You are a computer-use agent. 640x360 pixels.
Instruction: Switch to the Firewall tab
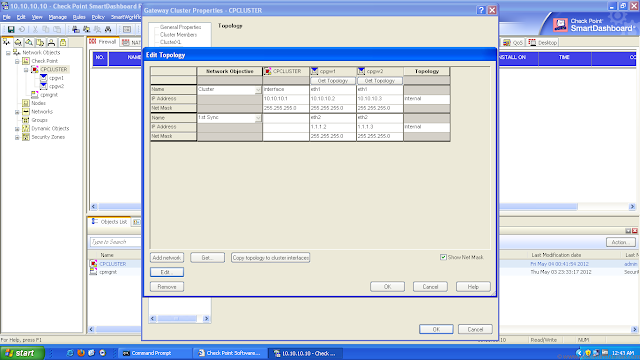tap(103, 42)
